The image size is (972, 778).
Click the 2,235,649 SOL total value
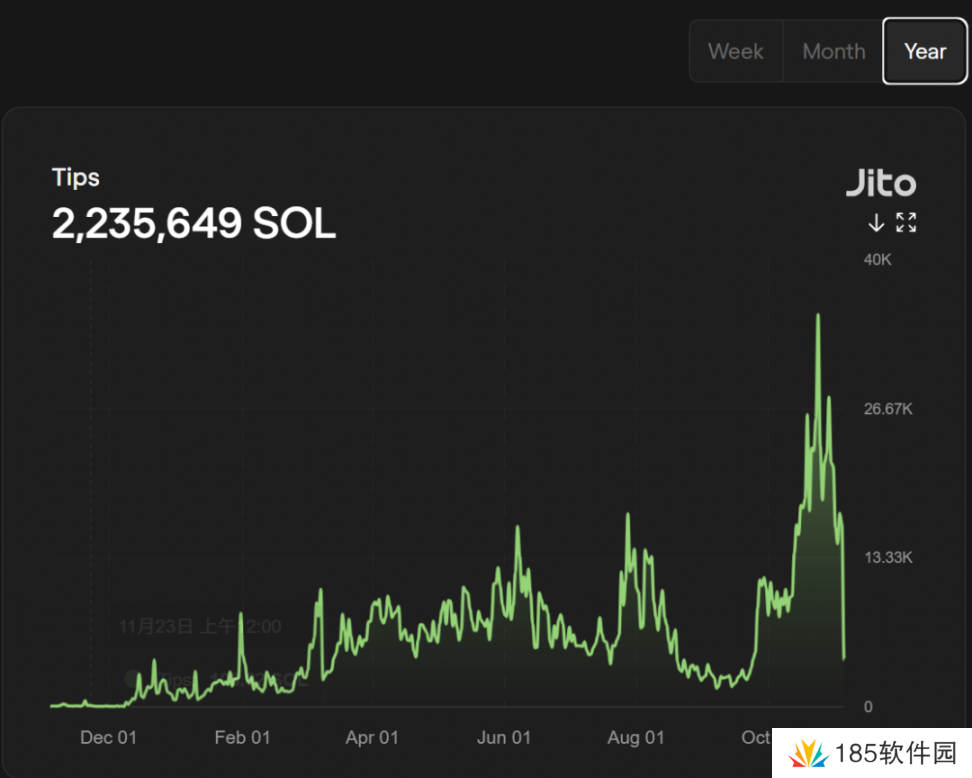[x=193, y=223]
